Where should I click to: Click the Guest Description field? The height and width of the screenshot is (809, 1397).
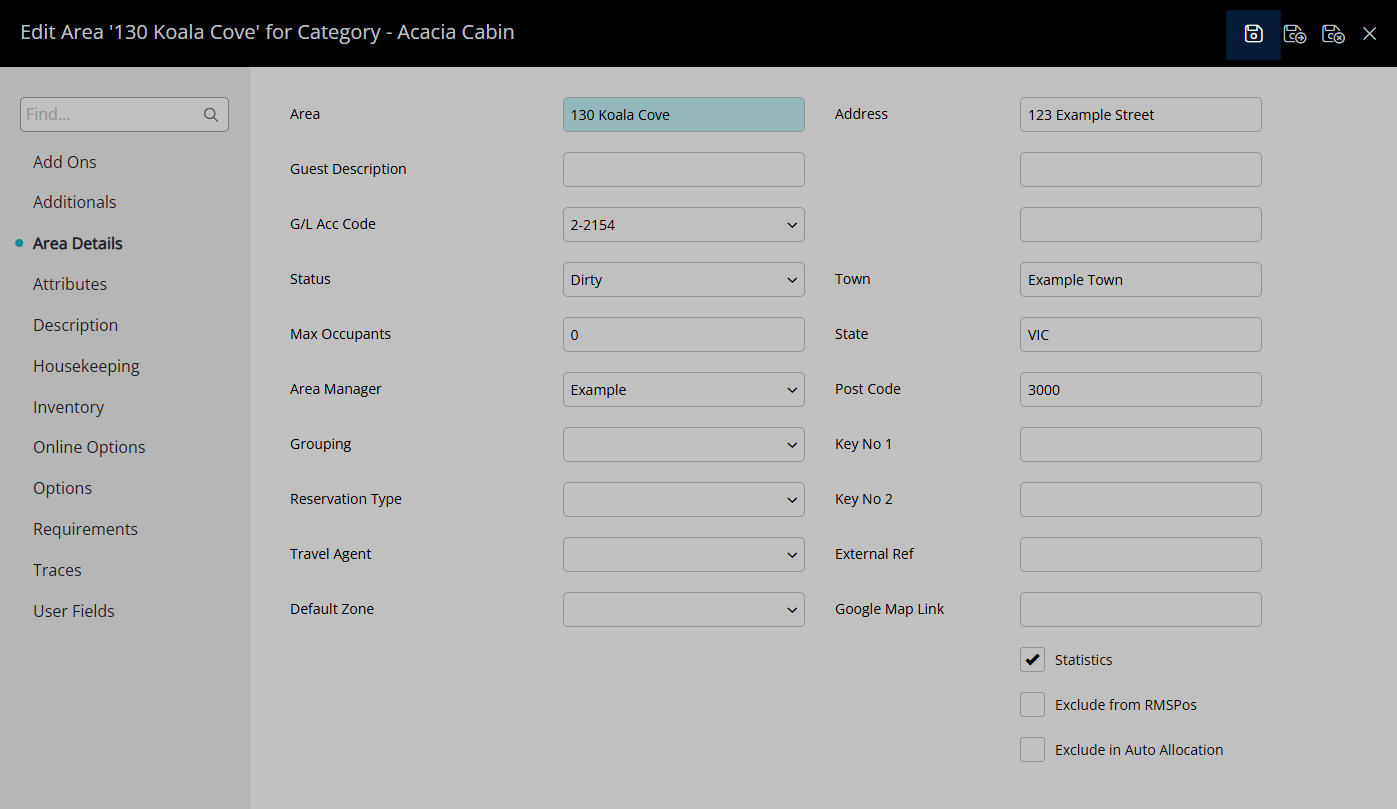point(684,170)
